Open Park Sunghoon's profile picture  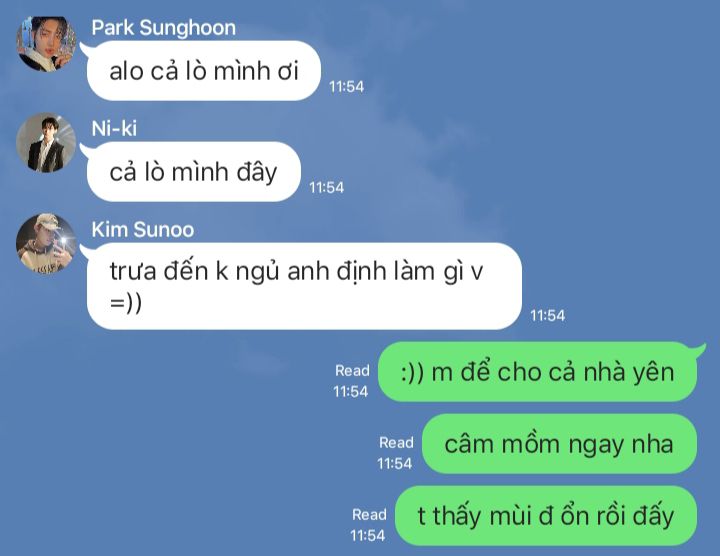pos(46,44)
